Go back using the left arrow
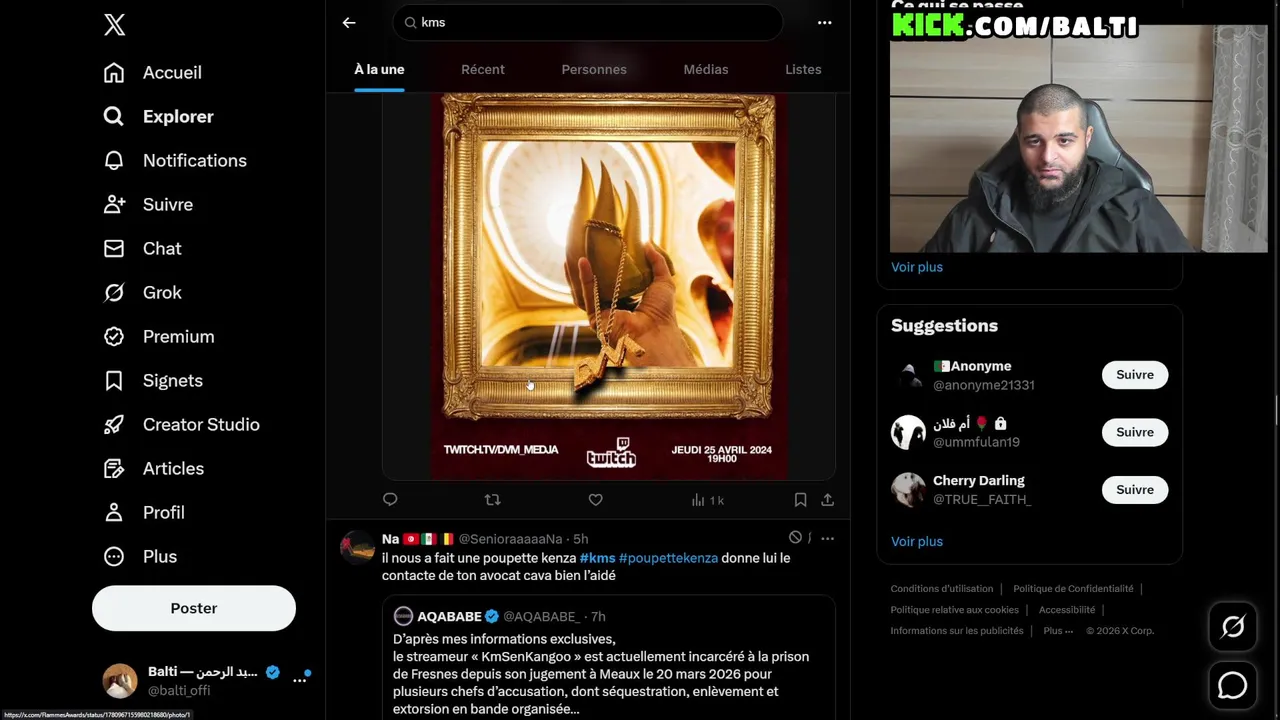 349,22
